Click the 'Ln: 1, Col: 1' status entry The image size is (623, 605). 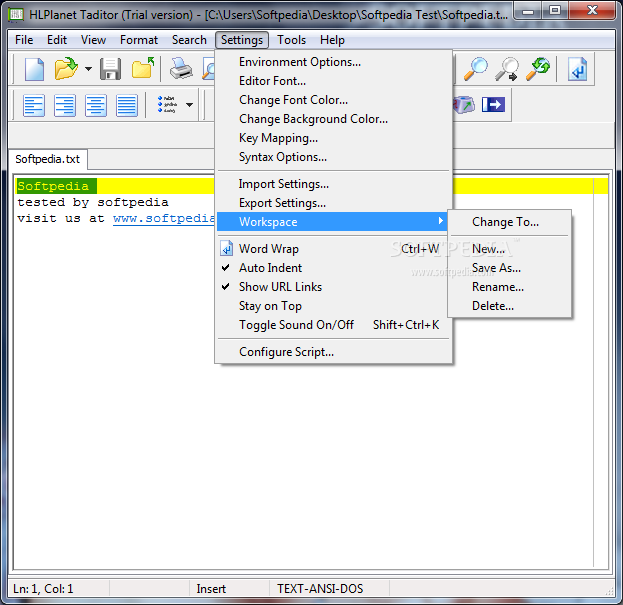pos(43,588)
